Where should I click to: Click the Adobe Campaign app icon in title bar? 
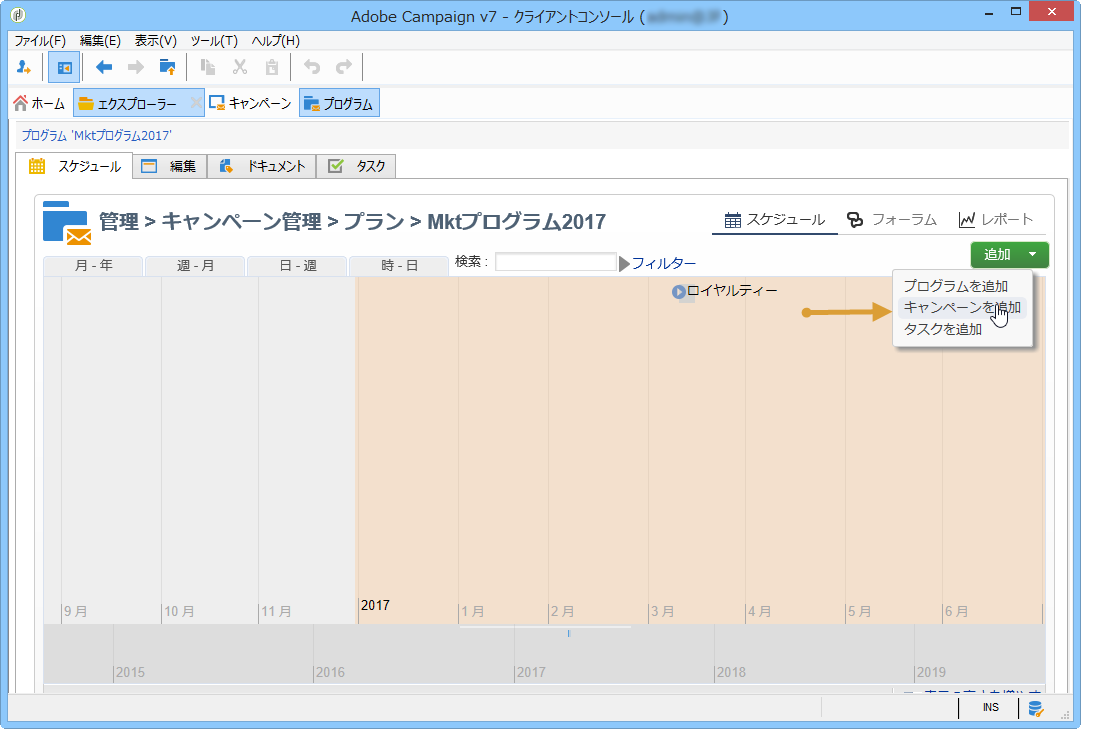coord(18,14)
